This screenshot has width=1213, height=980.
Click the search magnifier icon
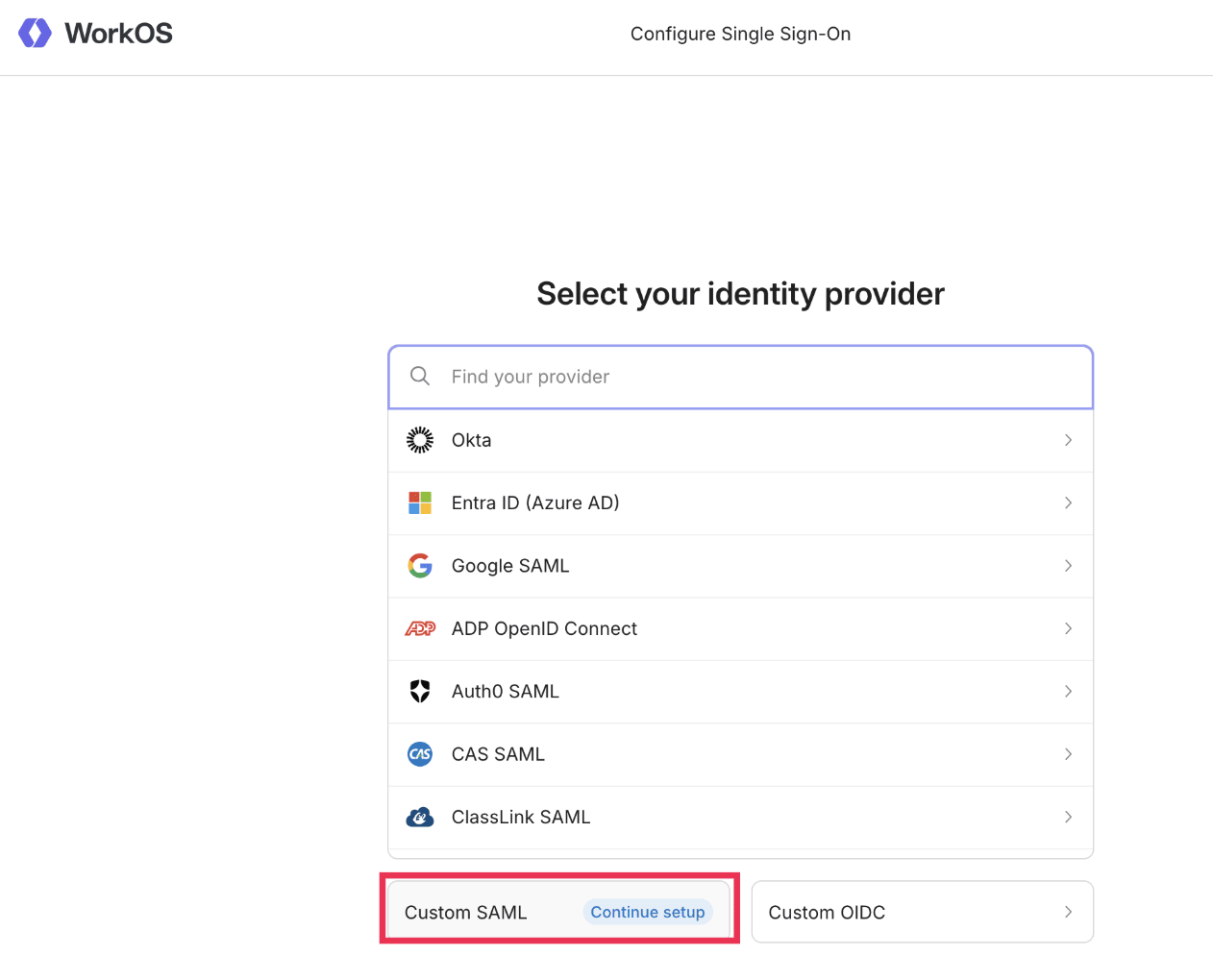point(420,377)
